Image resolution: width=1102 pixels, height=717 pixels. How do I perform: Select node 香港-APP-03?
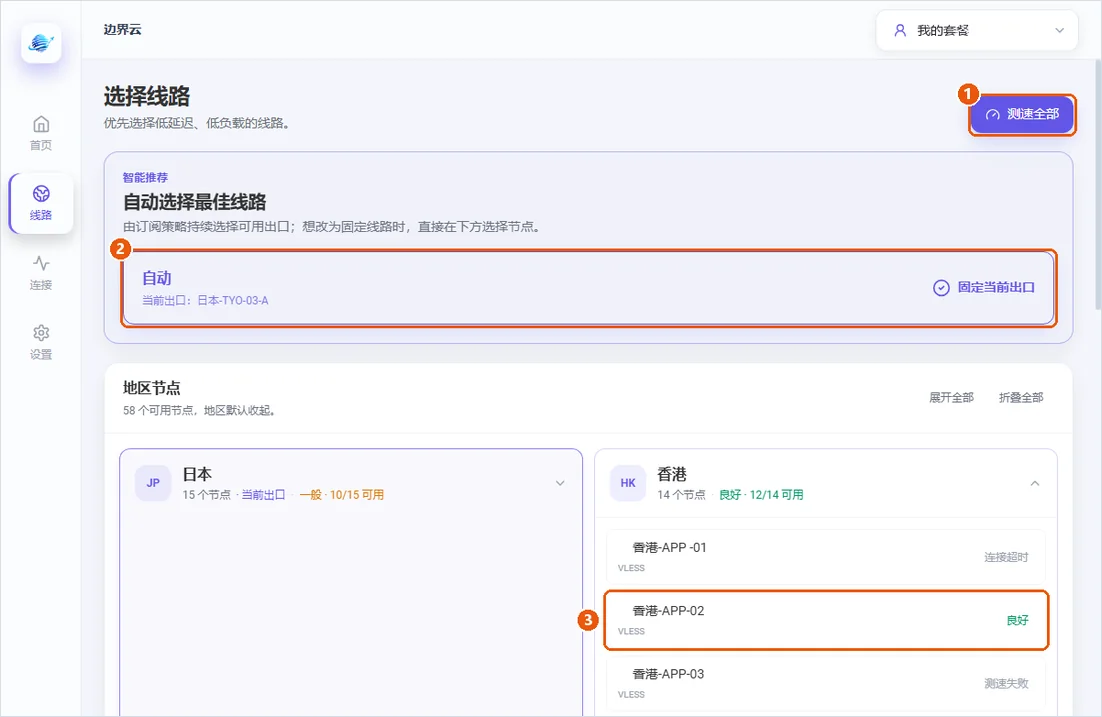click(825, 683)
